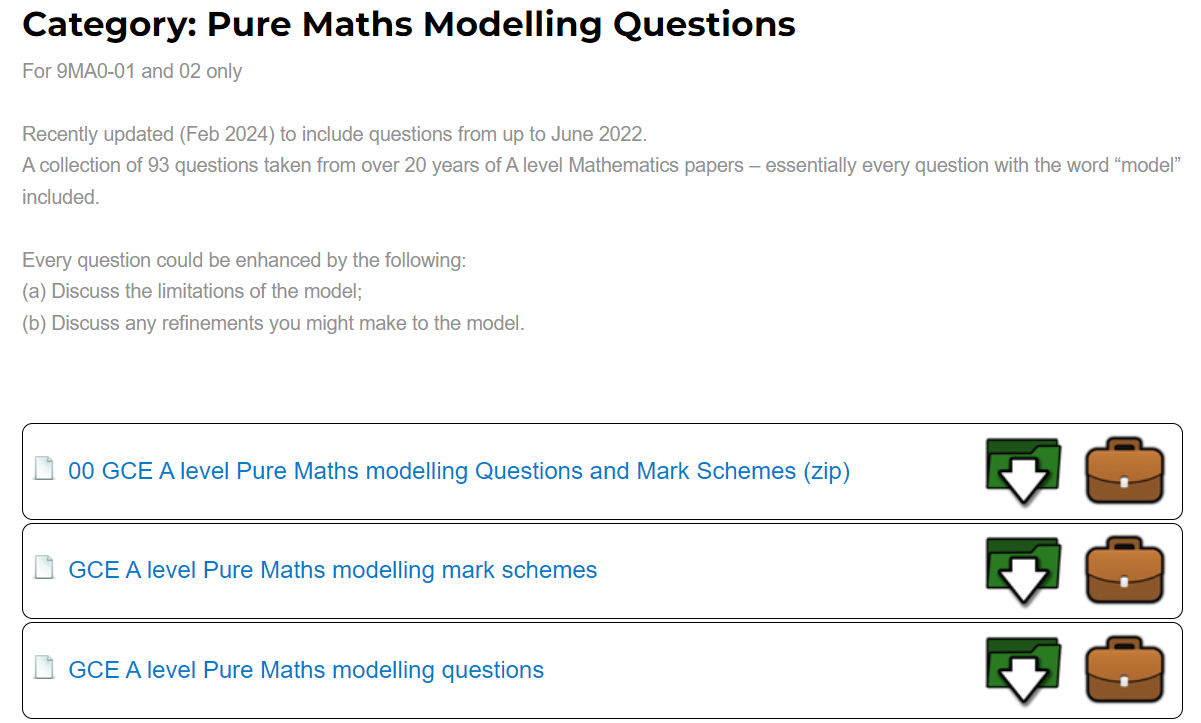Click the "(b) Discuss any refinements" line
This screenshot has width=1201, height=723.
pos(272,324)
